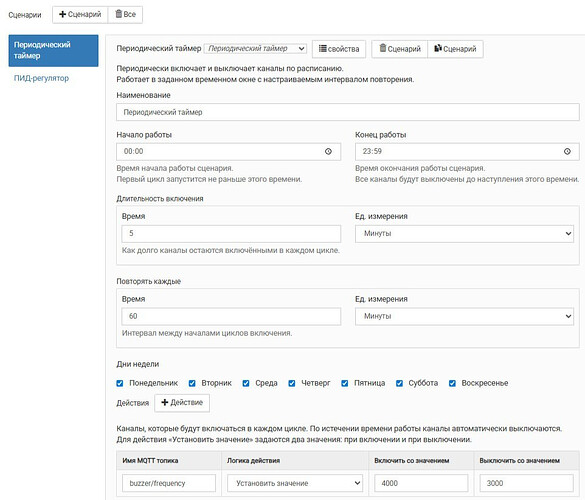
Task: Copy scenario using duplicate Сценарий button
Action: click(455, 49)
